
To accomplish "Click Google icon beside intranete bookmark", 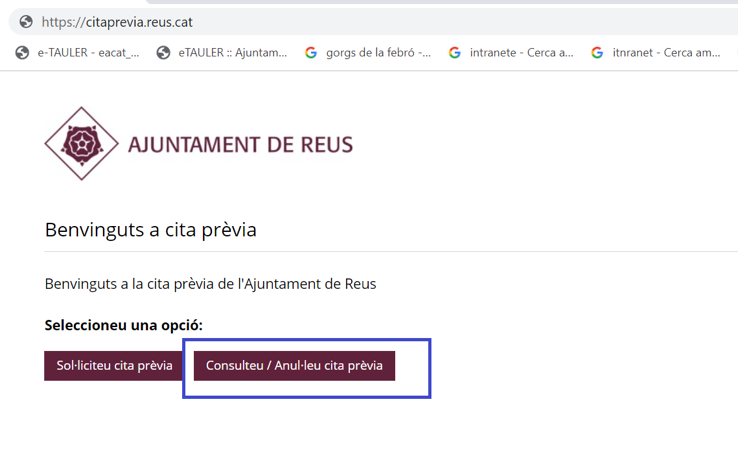I will (x=455, y=53).
